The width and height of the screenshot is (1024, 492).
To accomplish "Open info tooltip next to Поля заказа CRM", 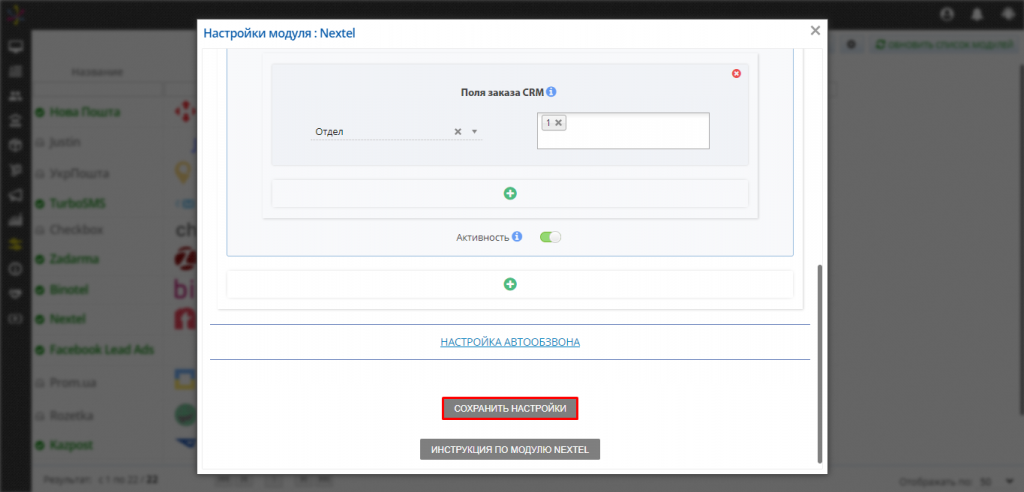I will tap(551, 92).
